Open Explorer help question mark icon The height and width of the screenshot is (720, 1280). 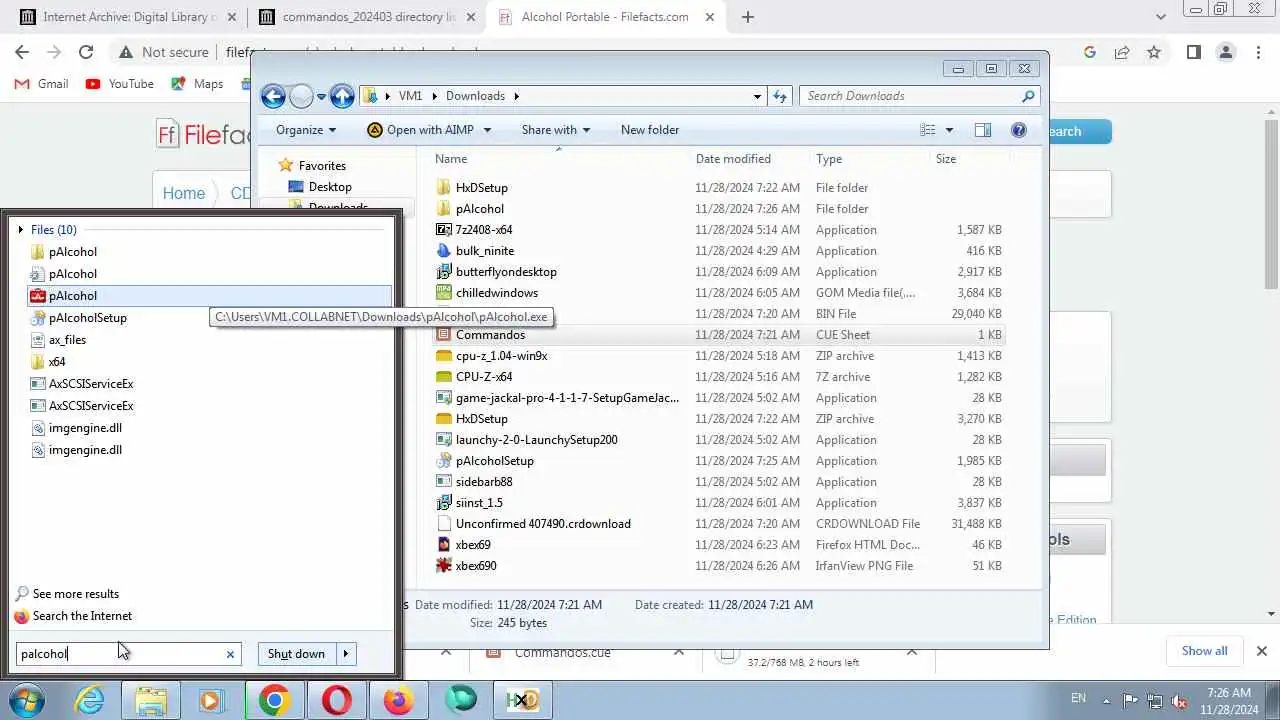coord(1019,130)
